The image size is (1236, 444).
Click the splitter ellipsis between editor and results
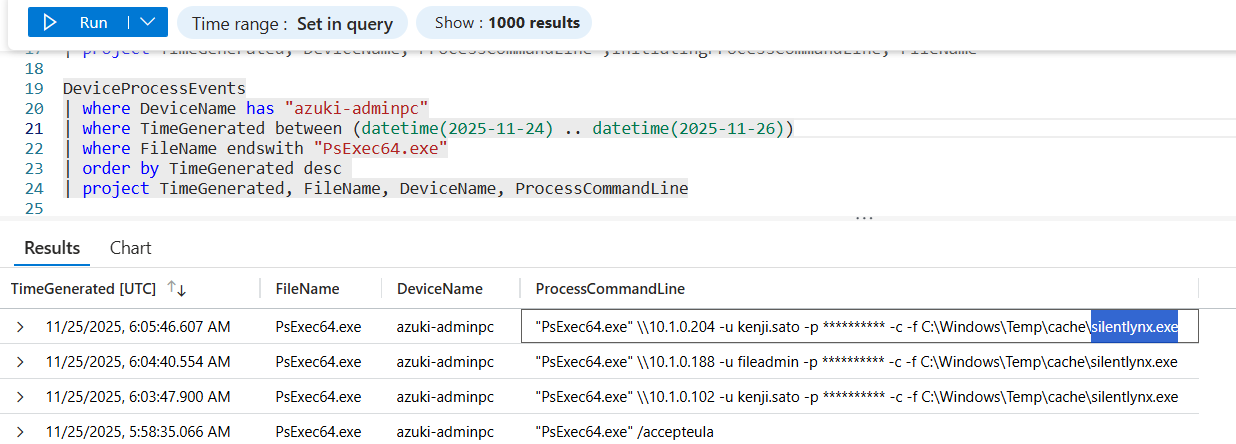864,217
